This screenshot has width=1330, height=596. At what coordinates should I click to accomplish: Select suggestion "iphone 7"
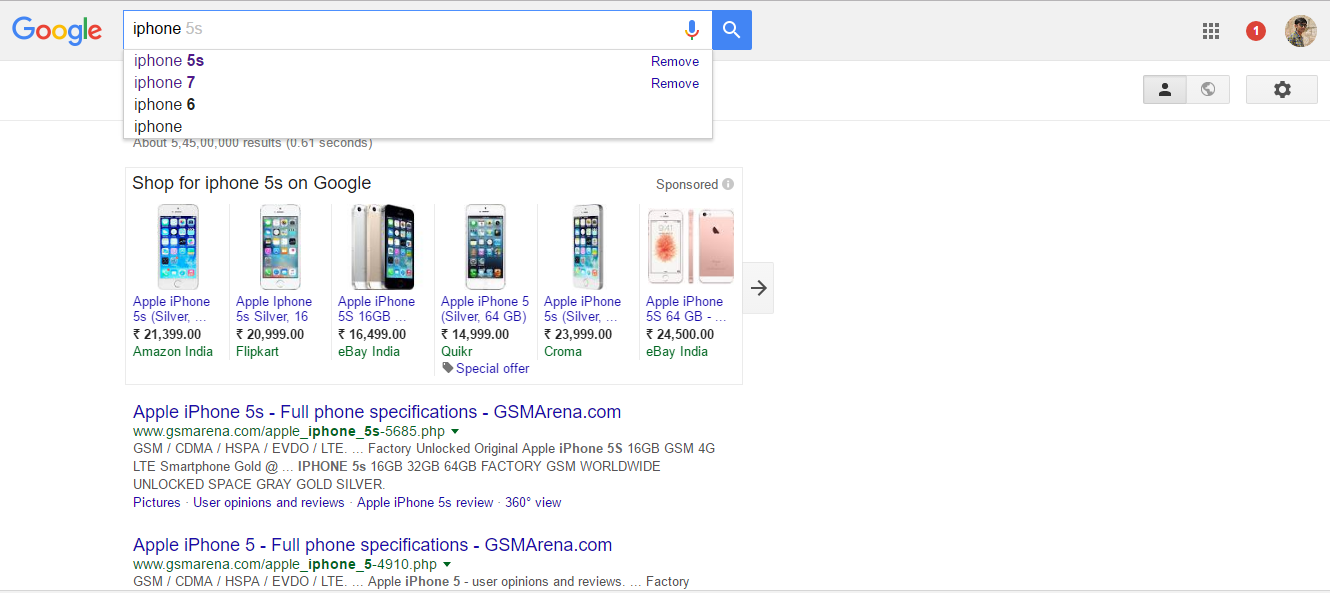[x=418, y=83]
